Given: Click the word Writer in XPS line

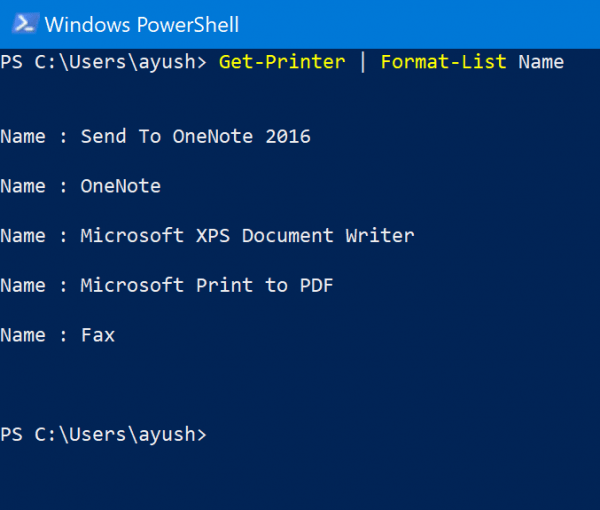Looking at the screenshot, I should [x=380, y=236].
